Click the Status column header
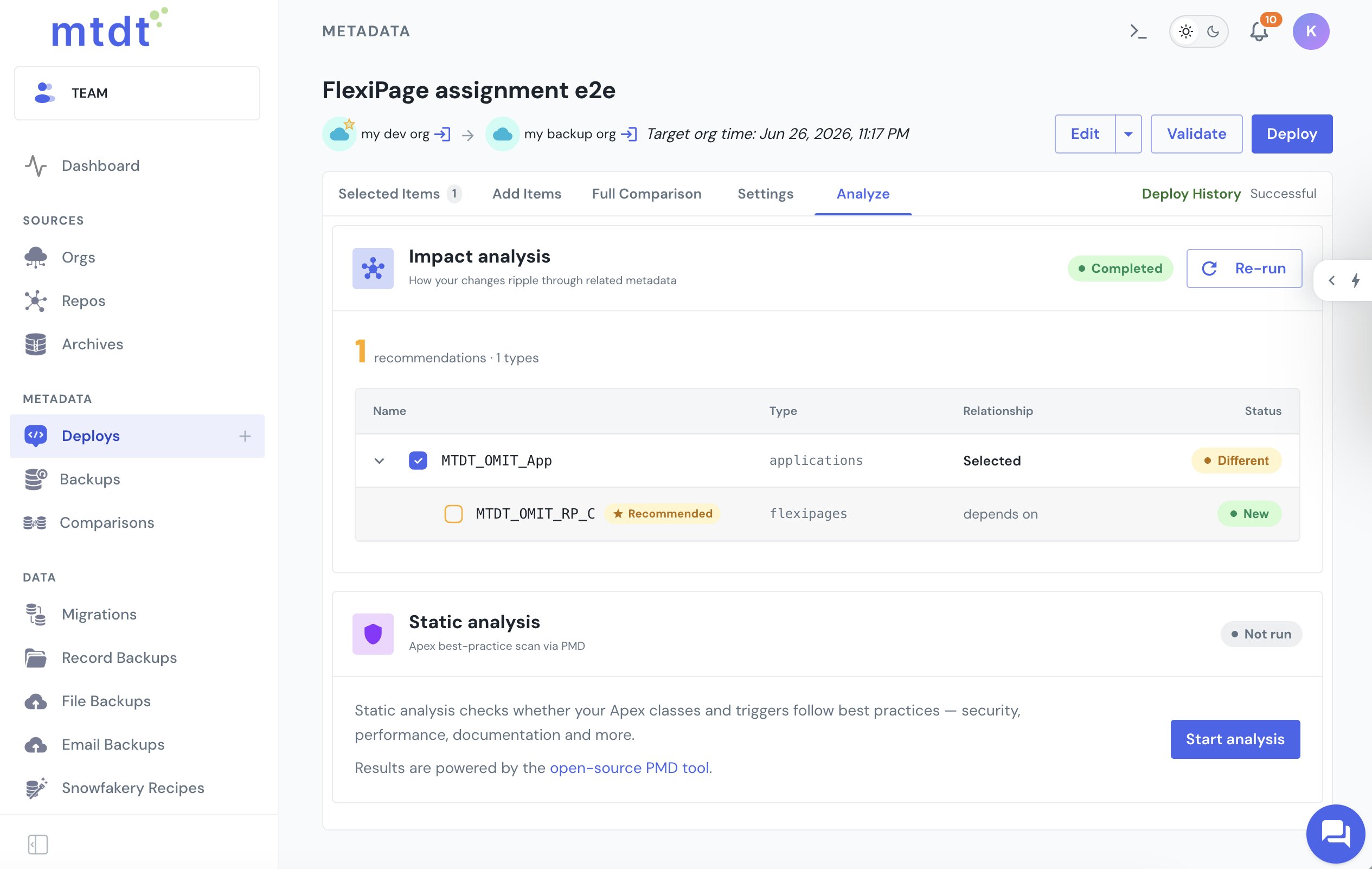 click(x=1262, y=411)
